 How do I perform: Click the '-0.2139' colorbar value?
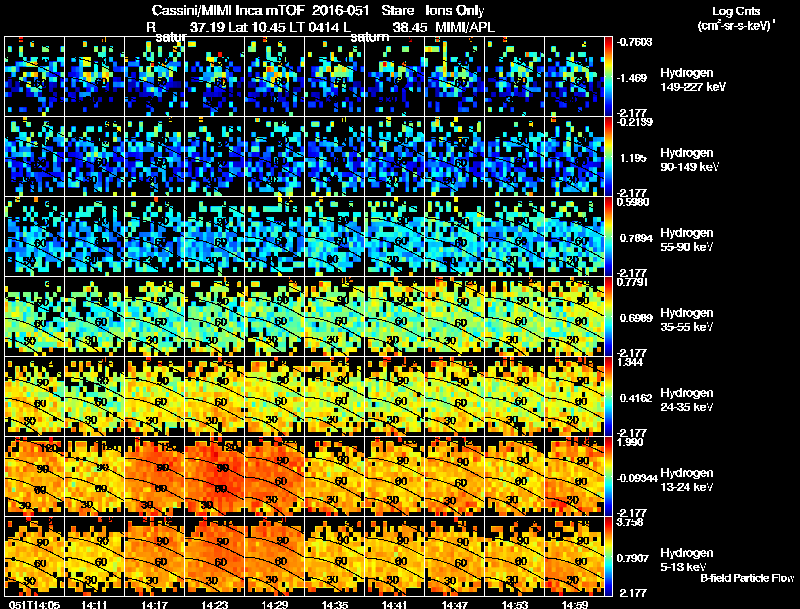click(635, 122)
